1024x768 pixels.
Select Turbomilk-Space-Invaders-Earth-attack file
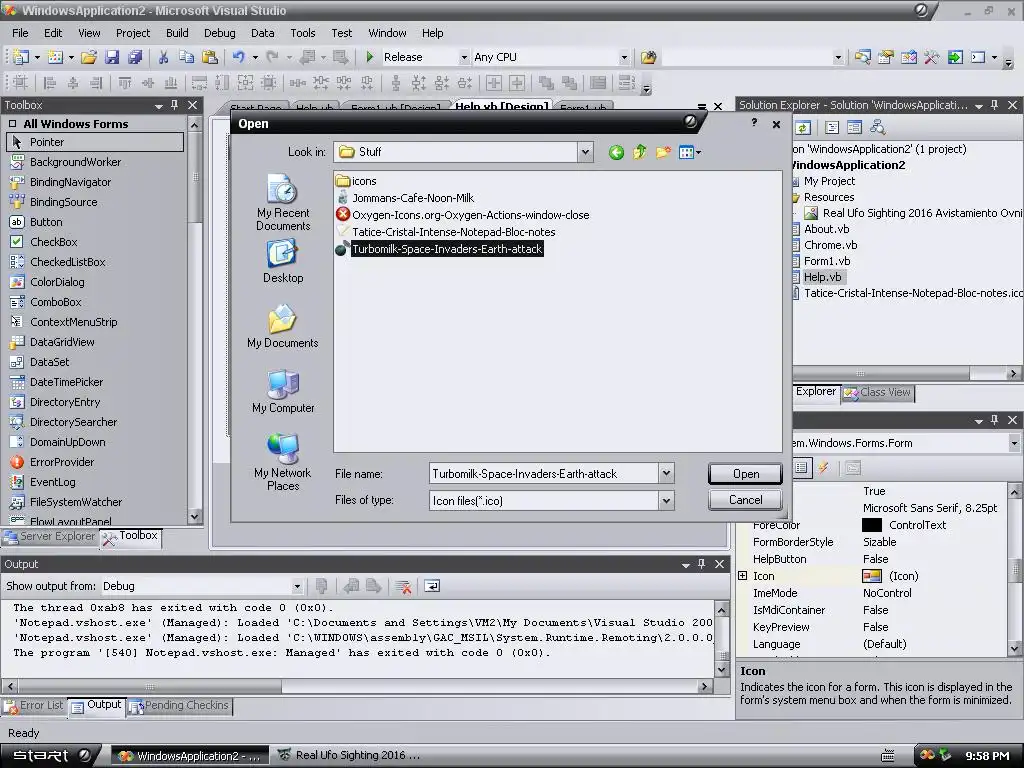click(439, 249)
